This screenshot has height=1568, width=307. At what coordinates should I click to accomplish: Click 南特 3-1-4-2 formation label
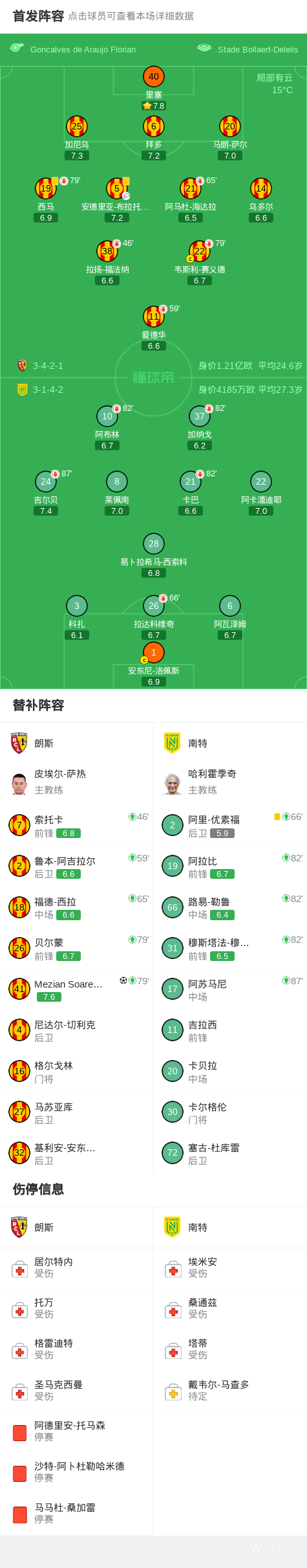coord(48,390)
